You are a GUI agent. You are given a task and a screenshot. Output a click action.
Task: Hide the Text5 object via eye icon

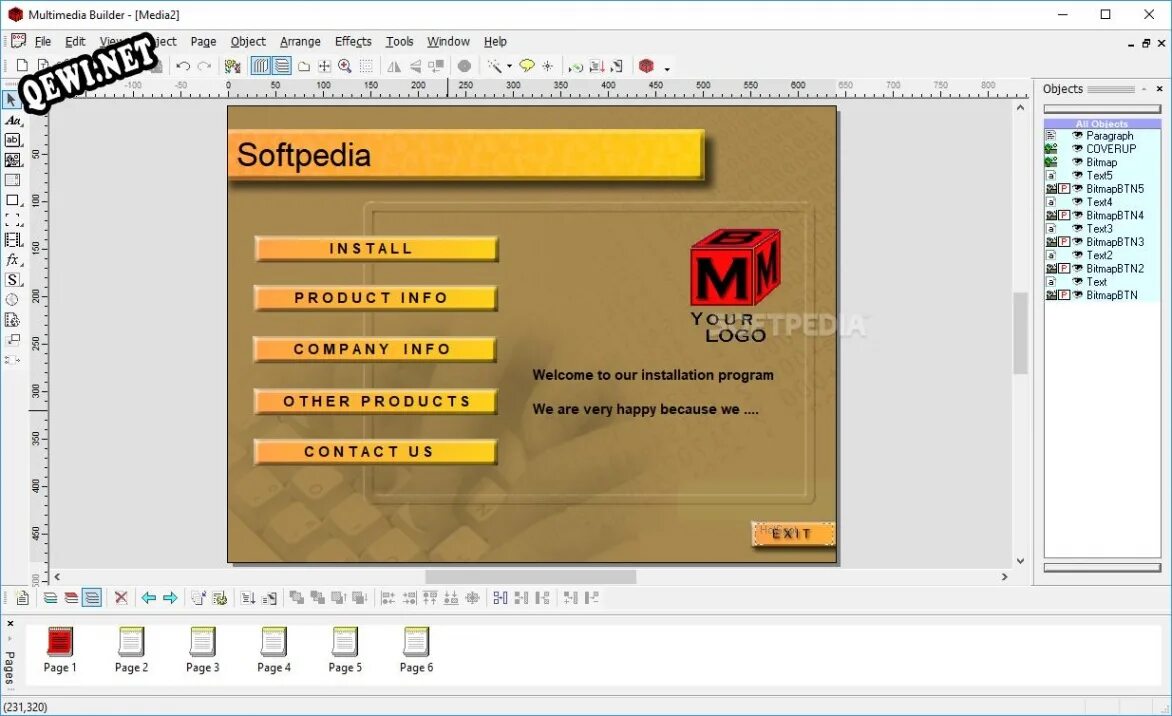tap(1077, 176)
